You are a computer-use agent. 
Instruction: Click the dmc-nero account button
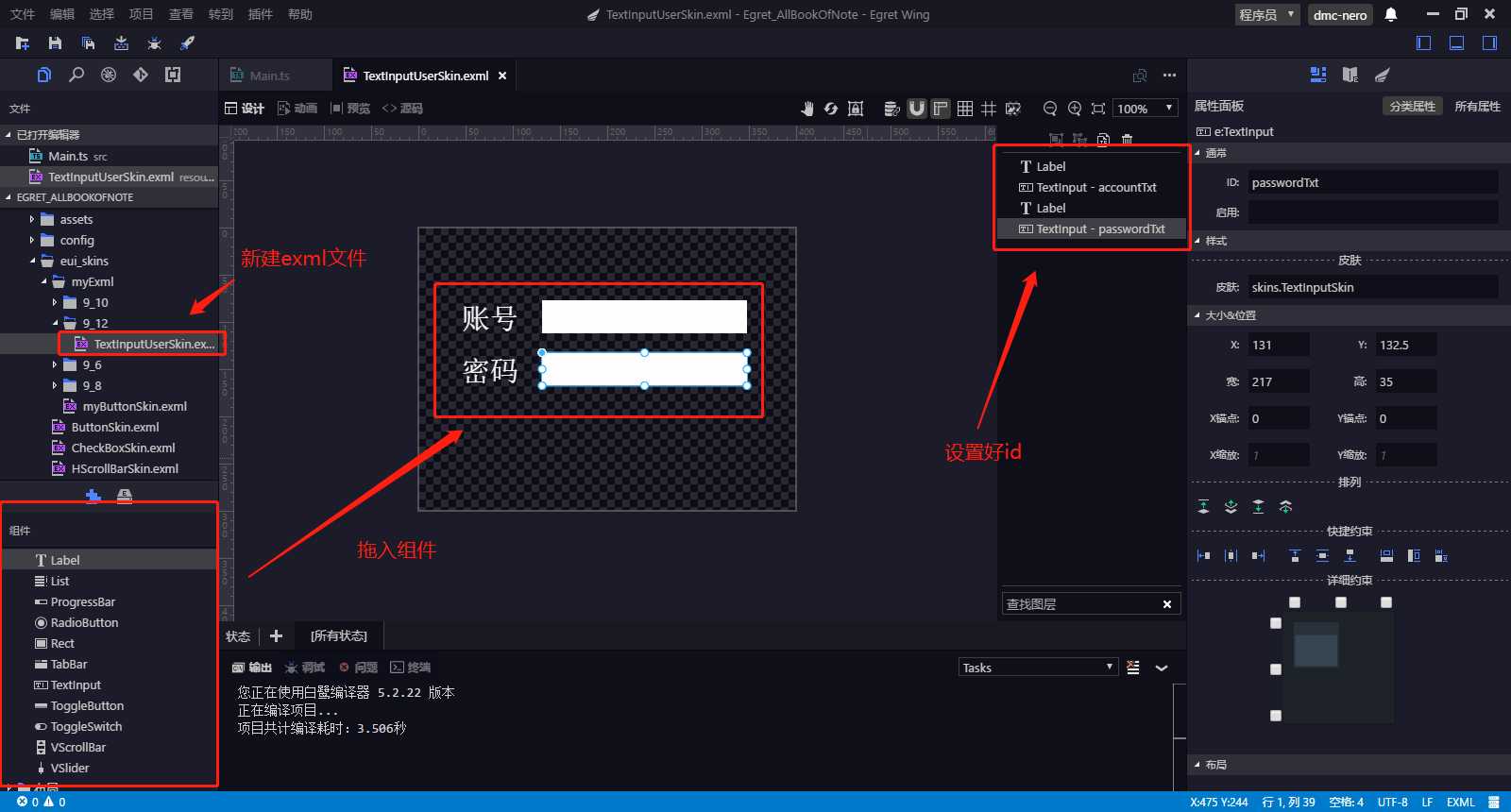point(1340,15)
